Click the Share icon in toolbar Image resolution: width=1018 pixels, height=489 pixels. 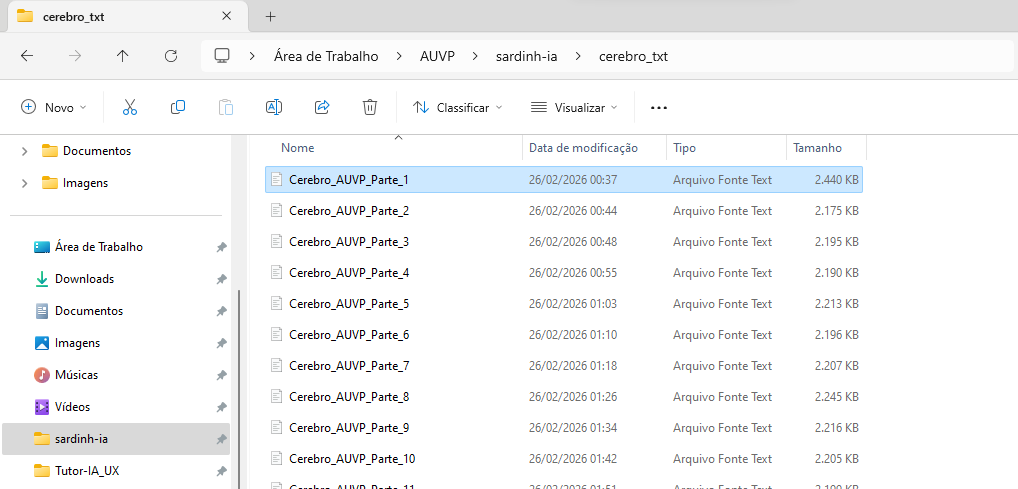(x=322, y=107)
